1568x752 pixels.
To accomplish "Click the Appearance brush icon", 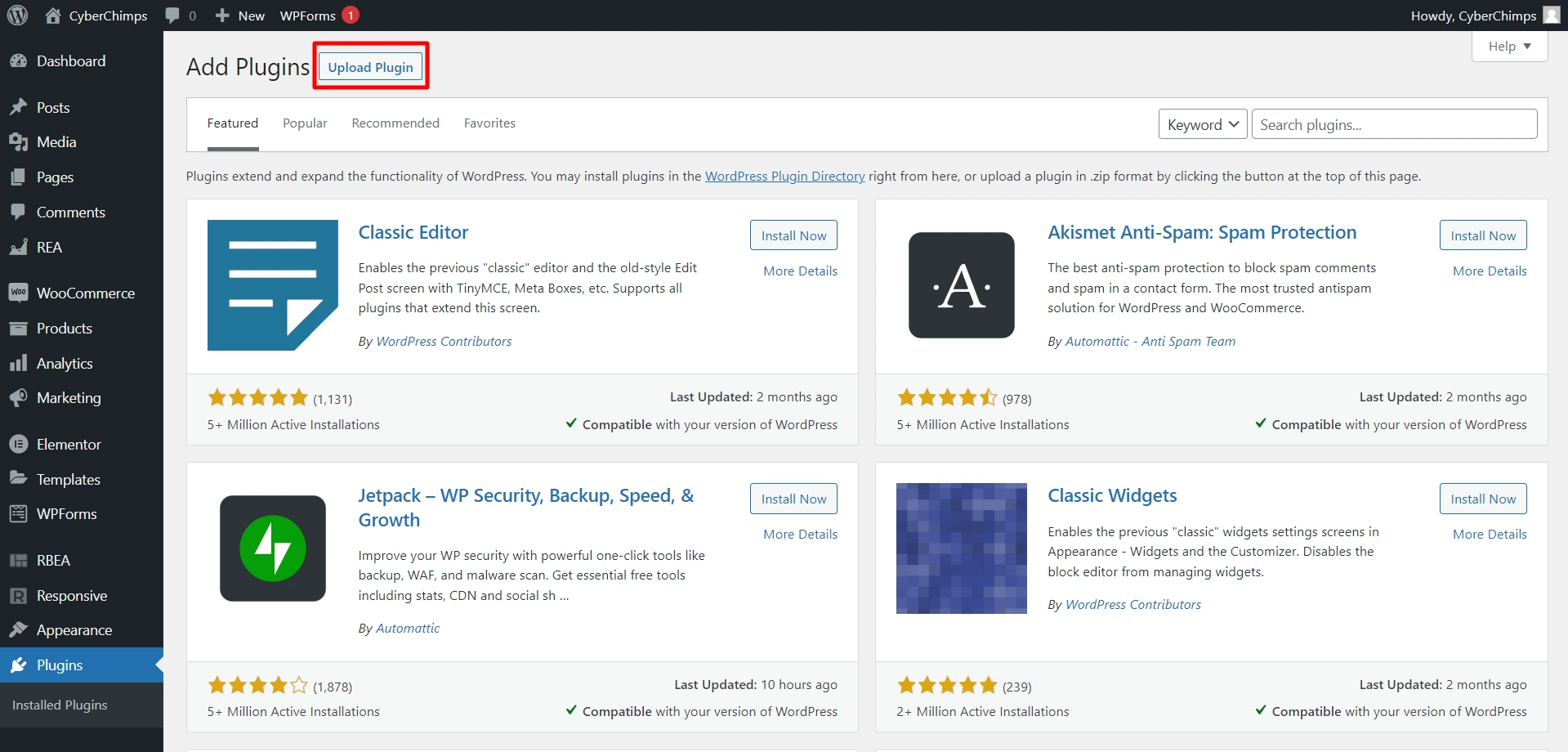I will point(18,630).
